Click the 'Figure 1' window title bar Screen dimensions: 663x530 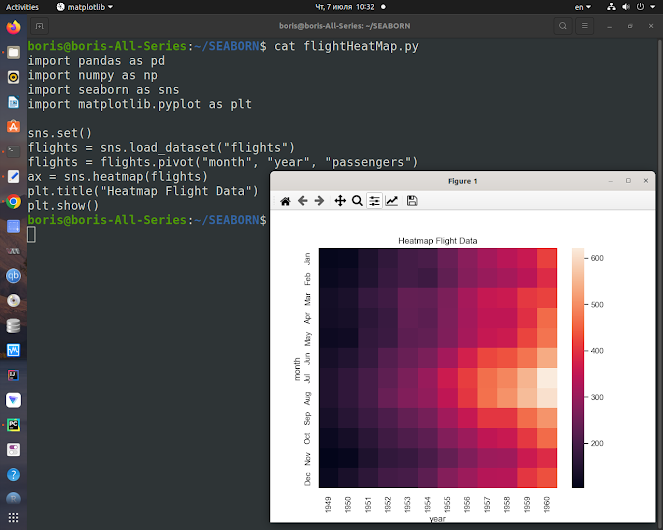click(x=463, y=181)
